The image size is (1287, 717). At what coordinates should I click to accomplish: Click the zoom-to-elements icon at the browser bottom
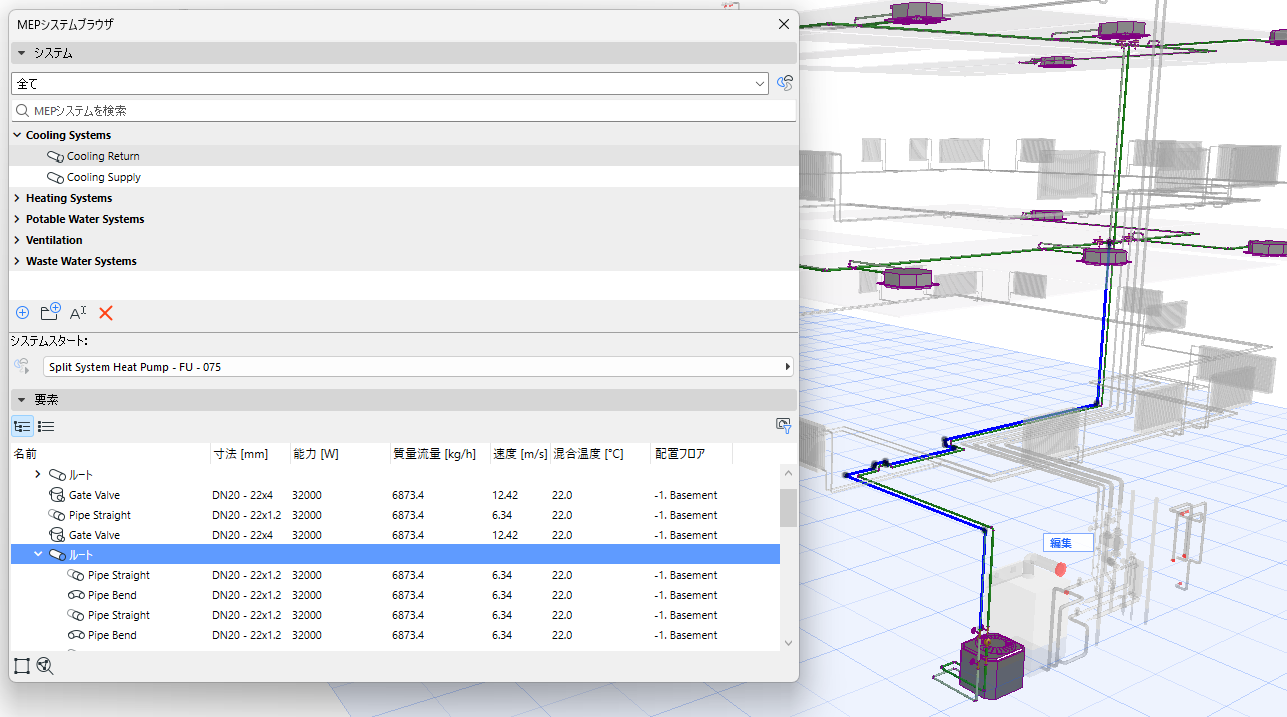point(44,665)
